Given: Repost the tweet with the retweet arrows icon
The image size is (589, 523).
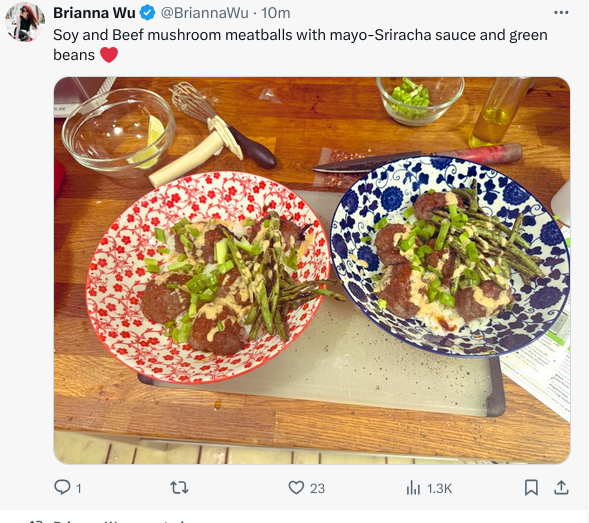Looking at the screenshot, I should 179,488.
